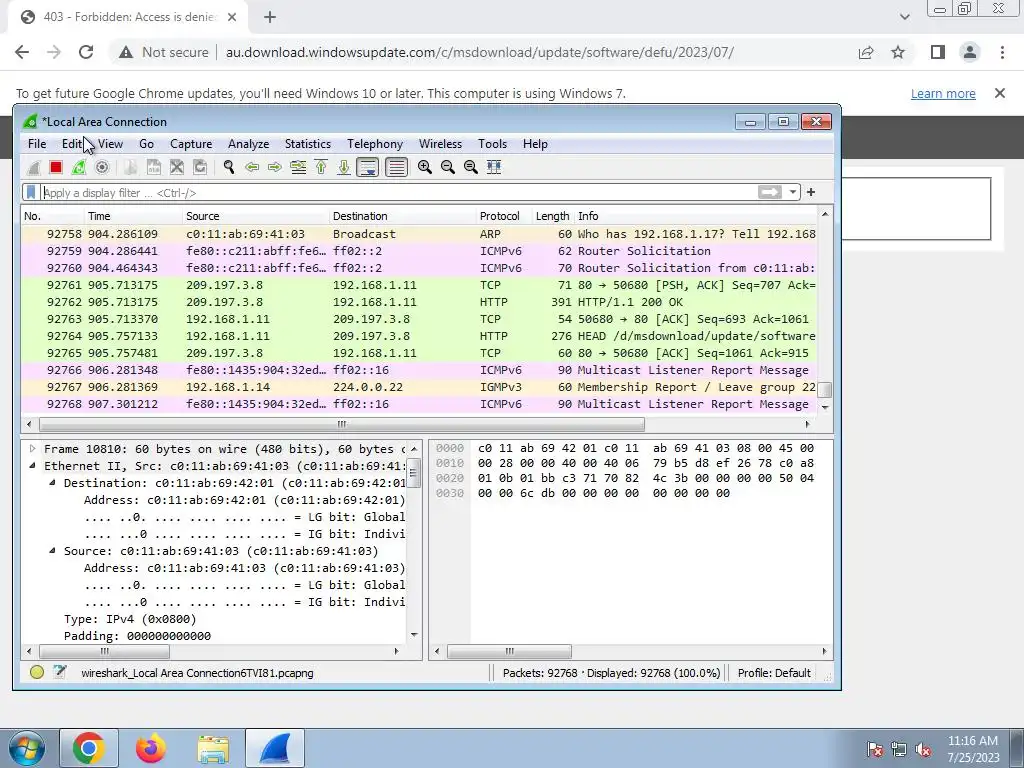The width and height of the screenshot is (1024, 768).
Task: Go forward in packet history arrow
Action: pyautogui.click(x=274, y=167)
